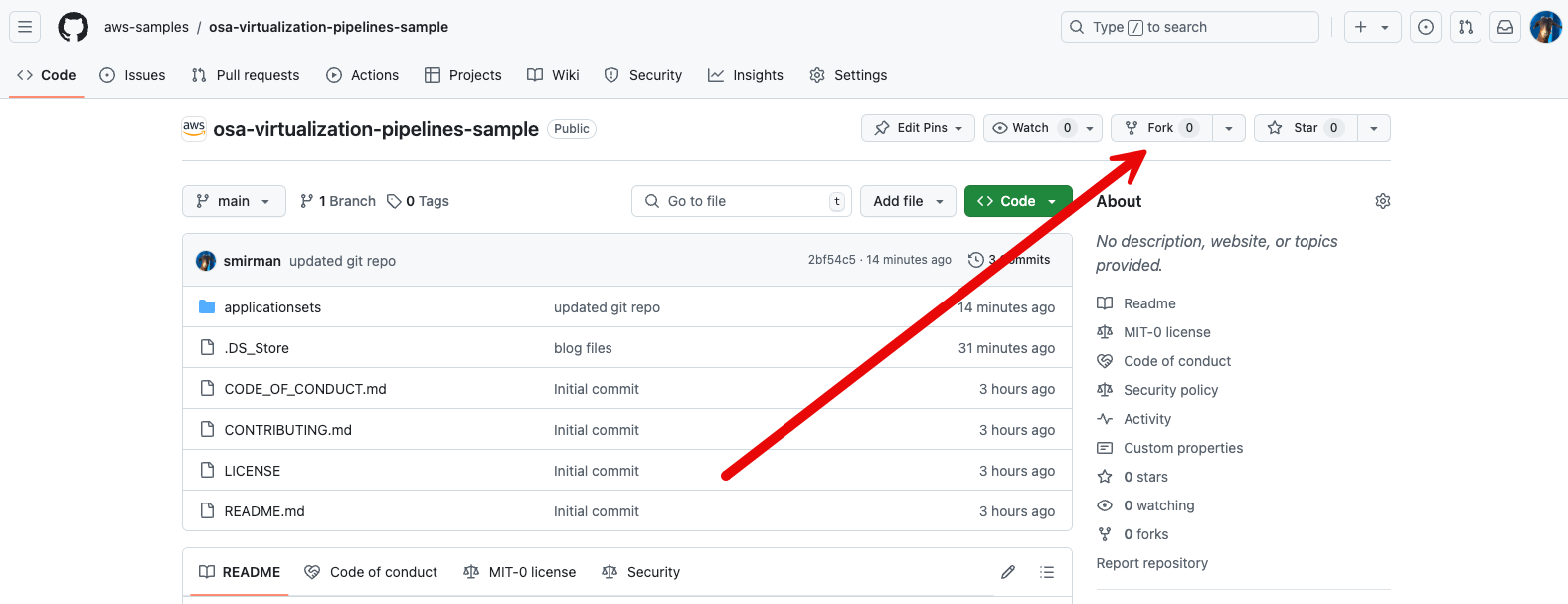Open CONTRIBUTING.md file
Screen dimensions: 1568x604
pyautogui.click(x=287, y=430)
